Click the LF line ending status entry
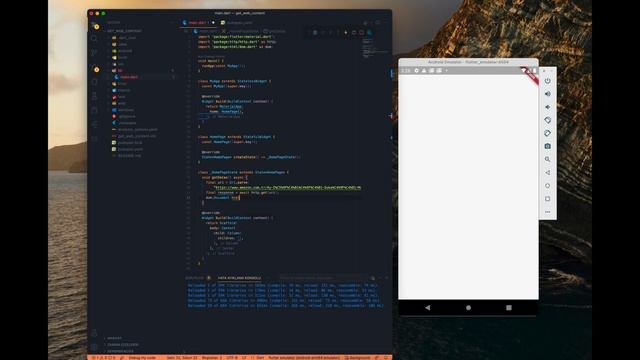The image size is (640, 360). point(244,358)
